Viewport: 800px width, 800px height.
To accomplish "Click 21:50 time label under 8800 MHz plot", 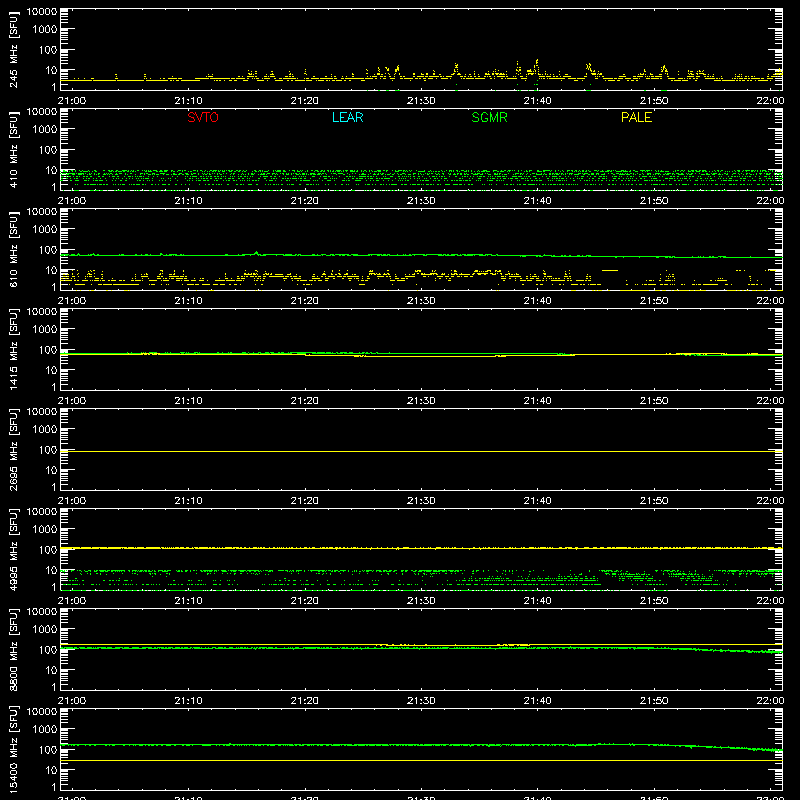I will click(x=654, y=701).
